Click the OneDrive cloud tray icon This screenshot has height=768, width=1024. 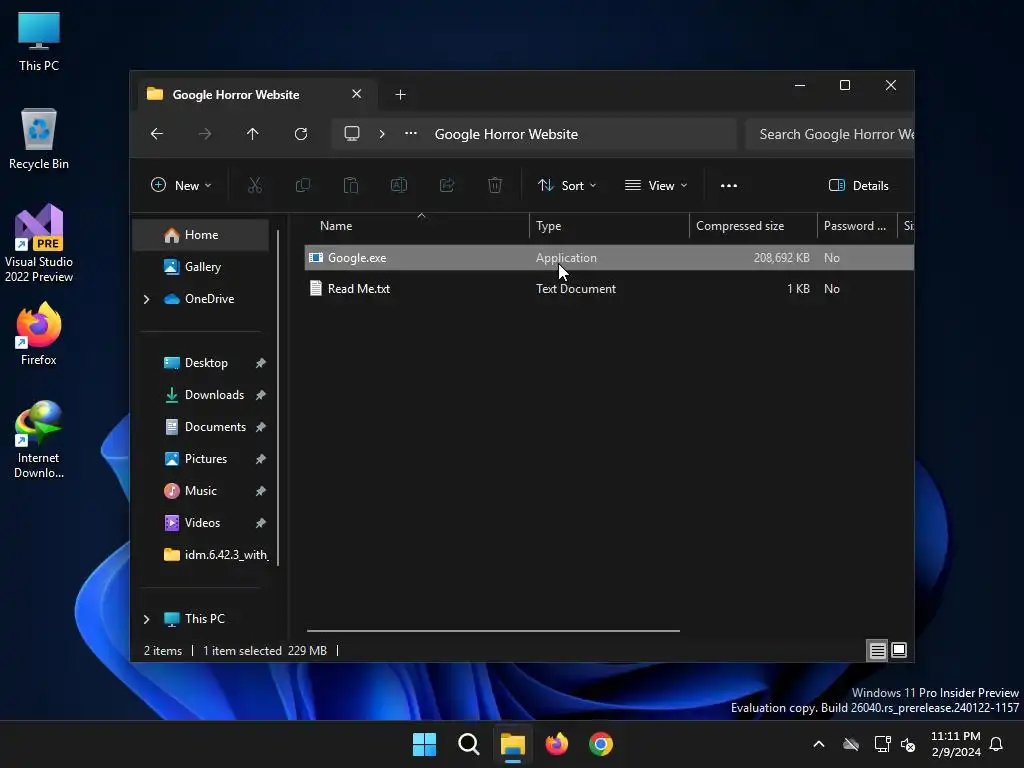tap(851, 744)
